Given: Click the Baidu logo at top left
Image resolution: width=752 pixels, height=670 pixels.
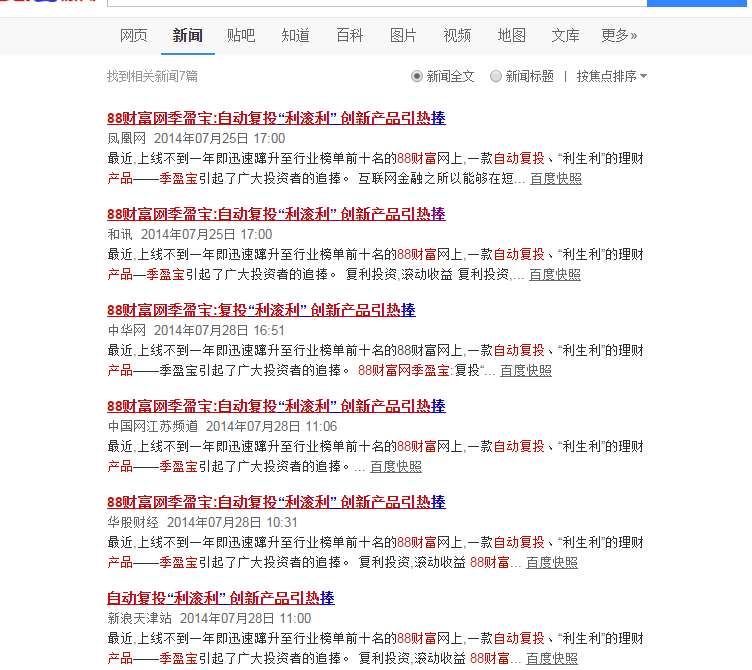Looking at the screenshot, I should 50,1.
